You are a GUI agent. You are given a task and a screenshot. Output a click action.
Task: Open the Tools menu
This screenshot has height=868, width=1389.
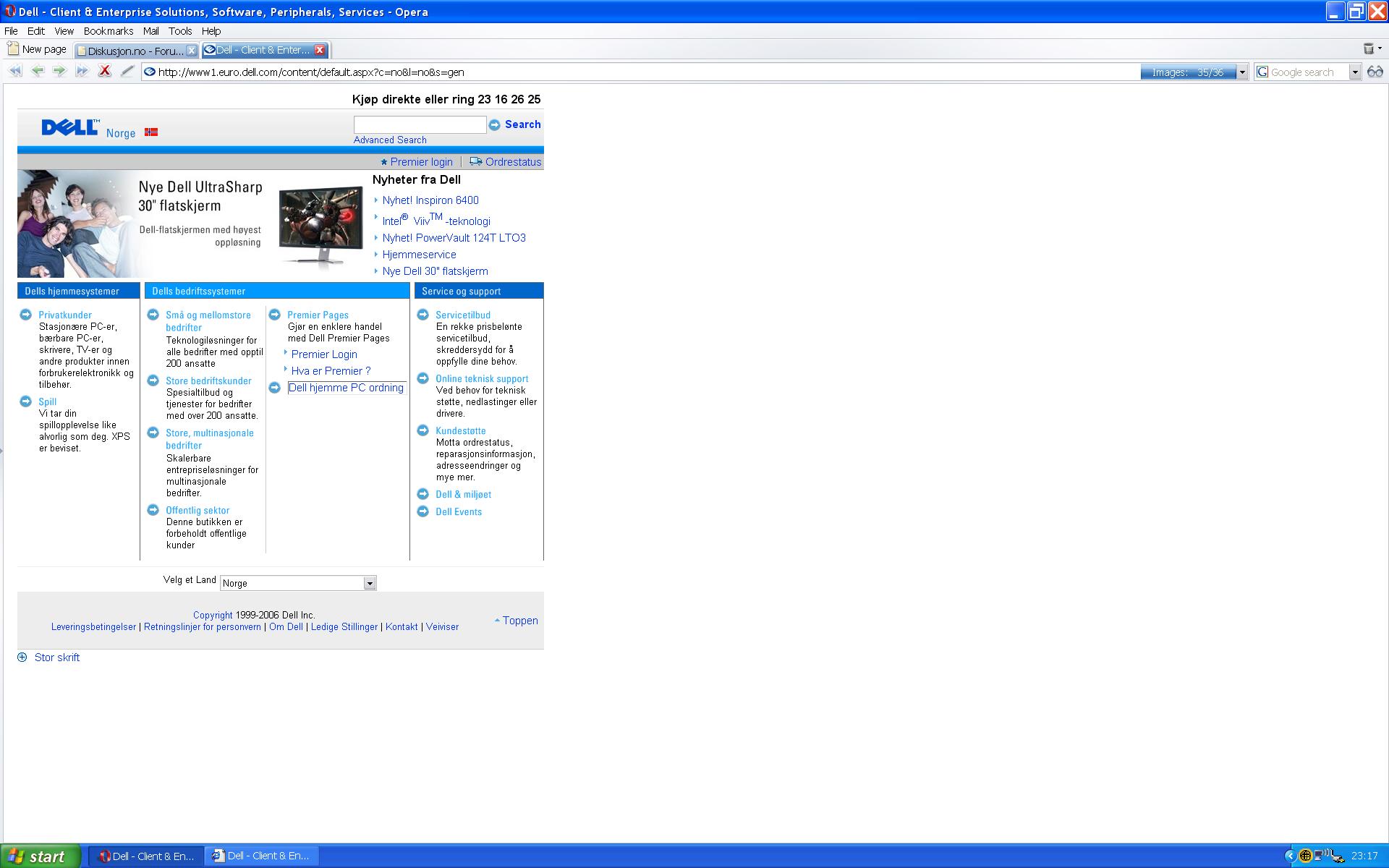point(180,31)
